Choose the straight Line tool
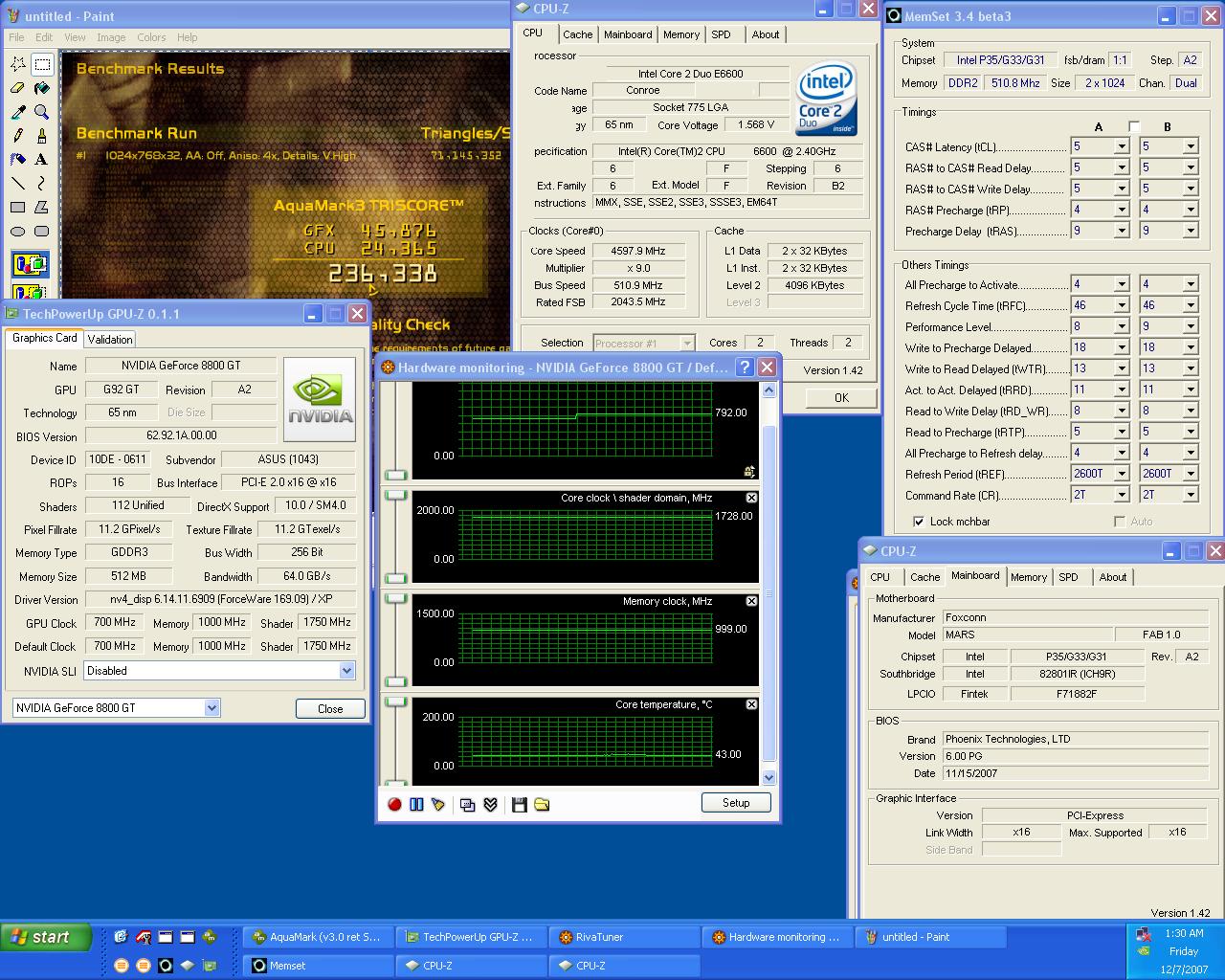Image resolution: width=1225 pixels, height=980 pixels. point(18,183)
